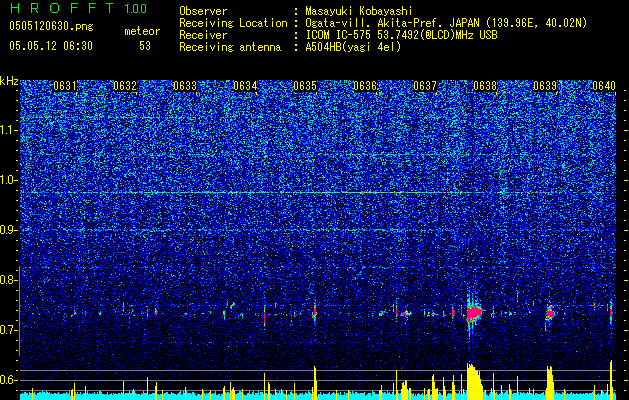
Task: Click the 0.7 kHz axis label
Action: (x=9, y=330)
